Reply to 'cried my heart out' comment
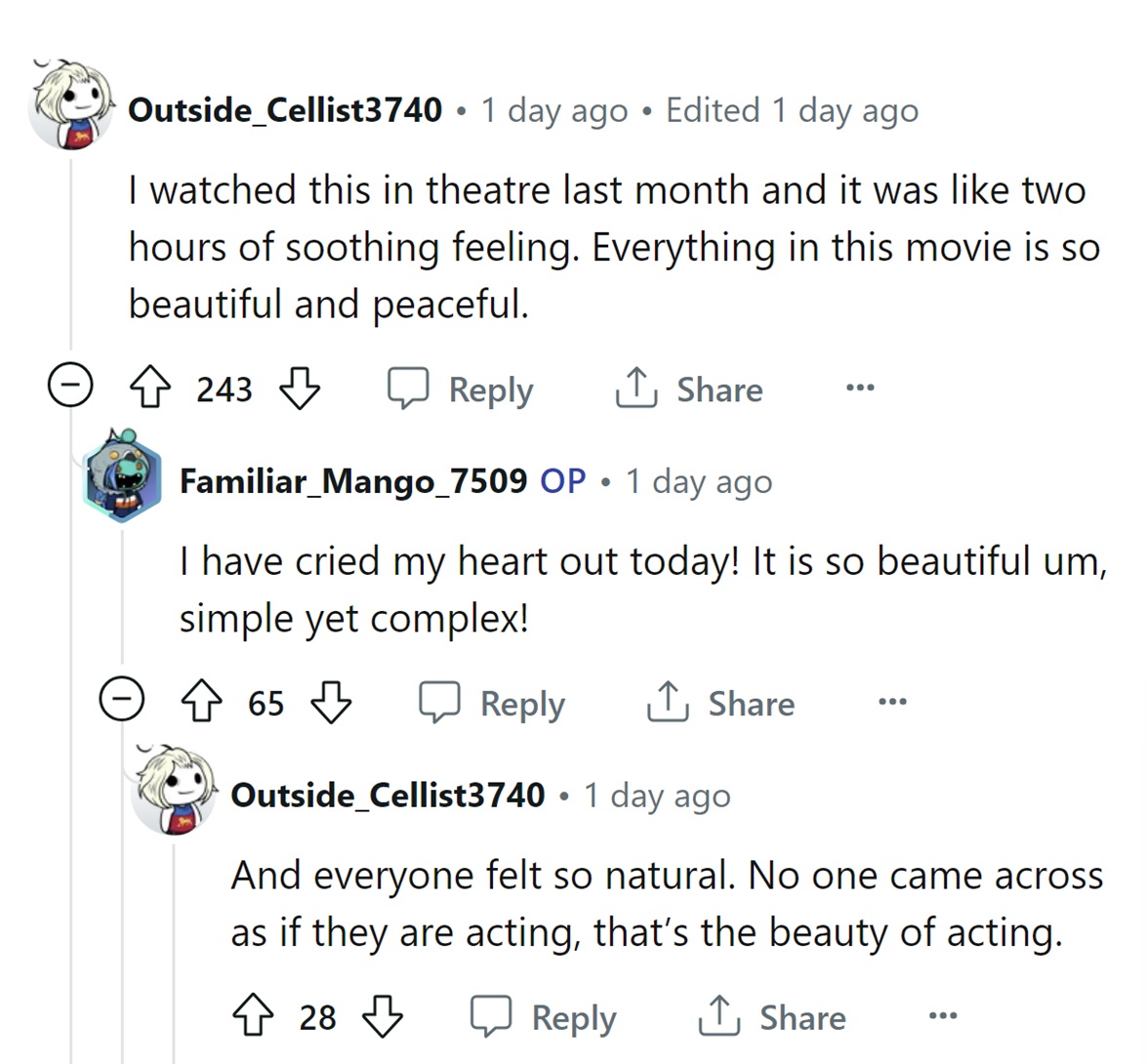This screenshot has width=1146, height=1064. point(493,703)
